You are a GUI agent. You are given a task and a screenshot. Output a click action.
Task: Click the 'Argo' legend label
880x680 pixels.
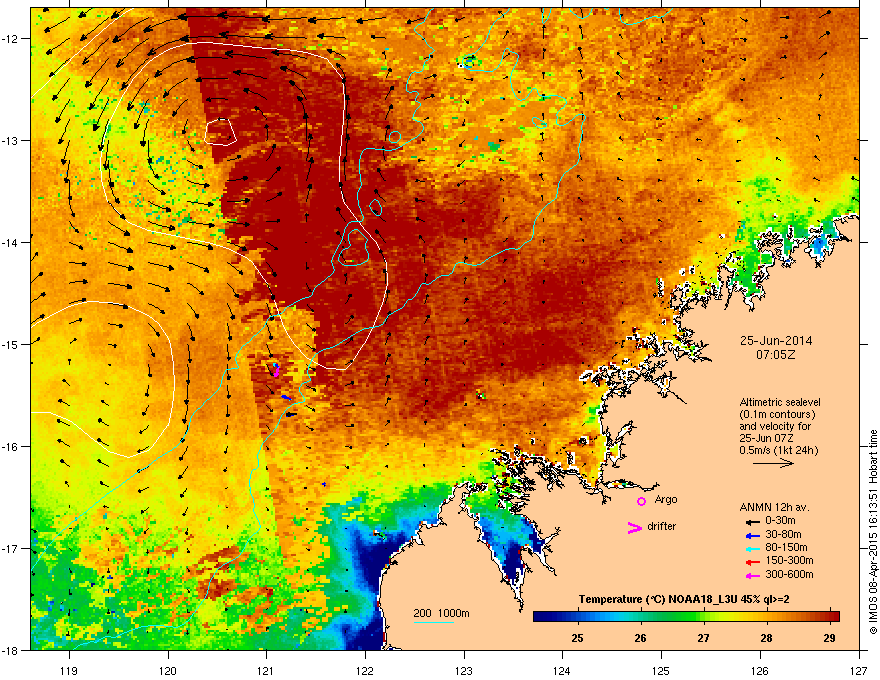pyautogui.click(x=666, y=499)
